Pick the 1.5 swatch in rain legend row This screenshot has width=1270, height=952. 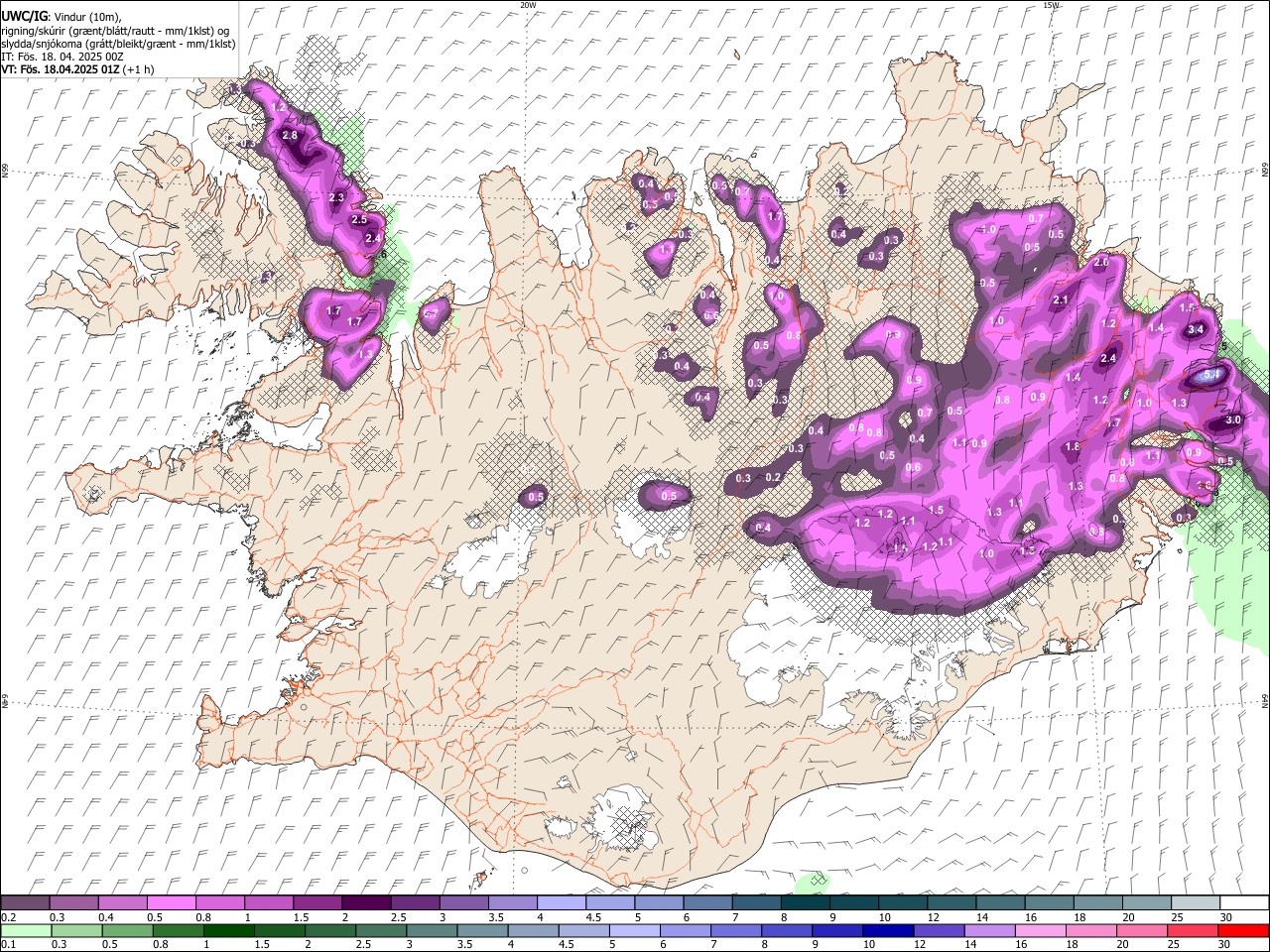point(279,930)
